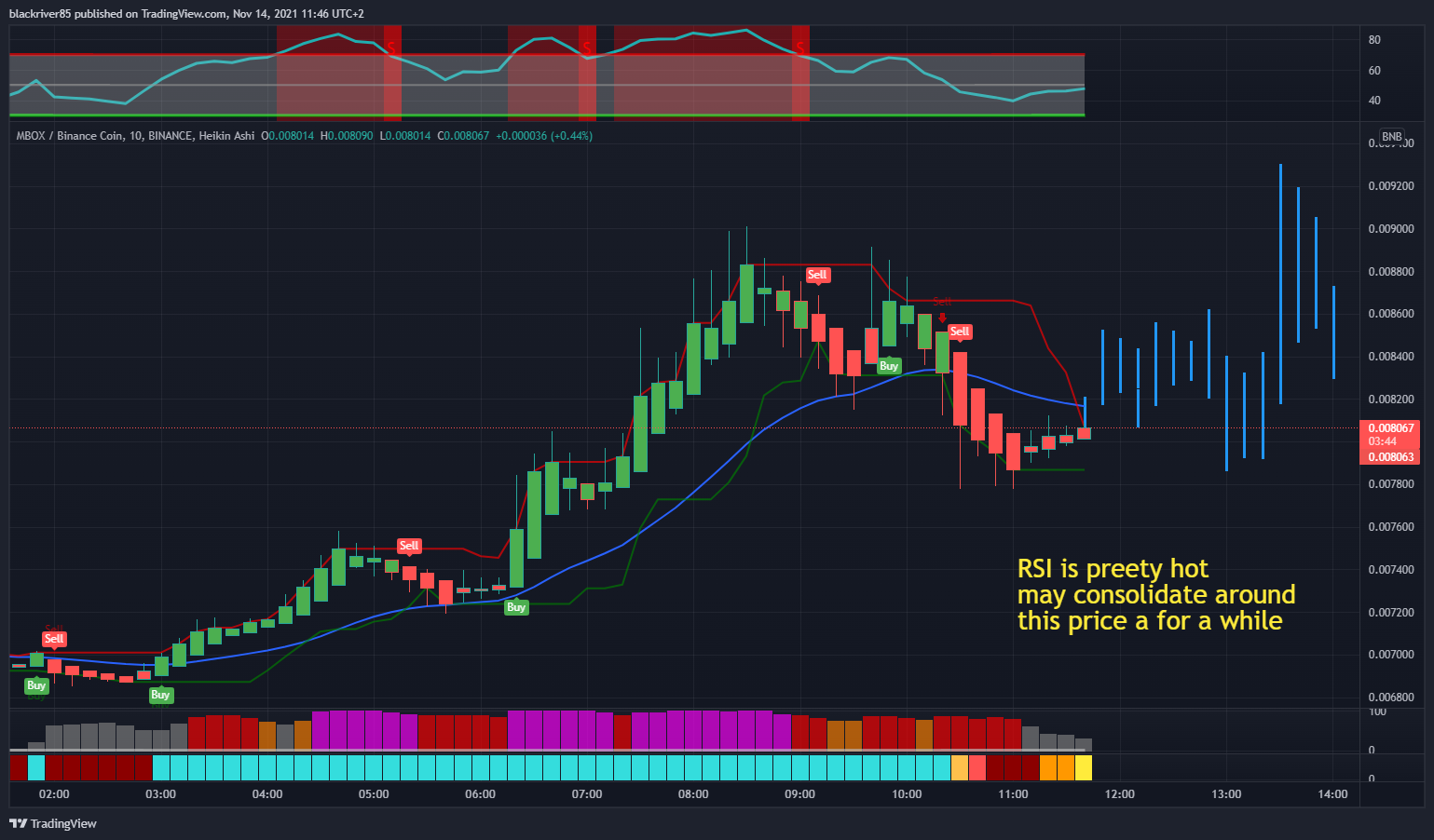Click the Sell signal label near 05:20
This screenshot has height=840, width=1434.
[x=409, y=546]
